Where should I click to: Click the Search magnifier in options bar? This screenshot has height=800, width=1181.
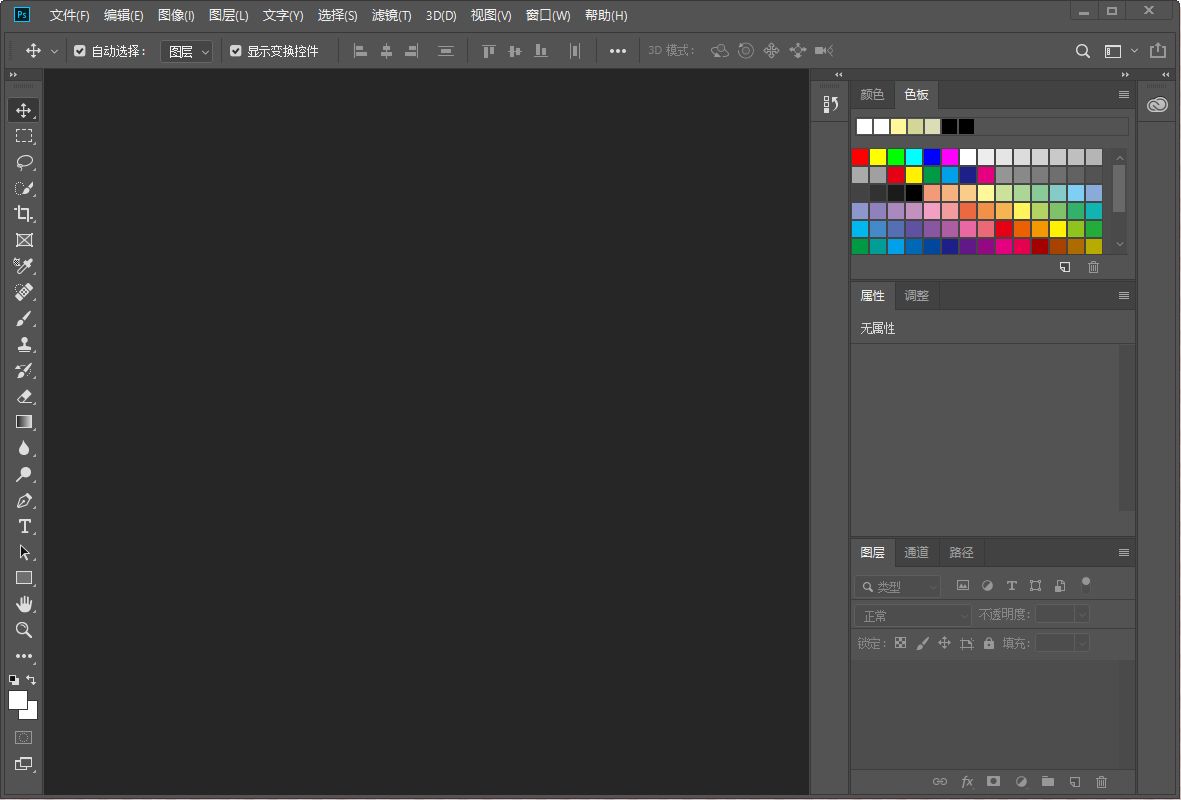coord(1082,51)
